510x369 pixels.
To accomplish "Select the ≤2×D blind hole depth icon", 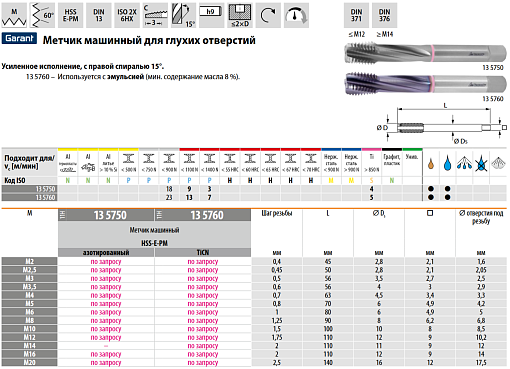I will click(x=240, y=15).
